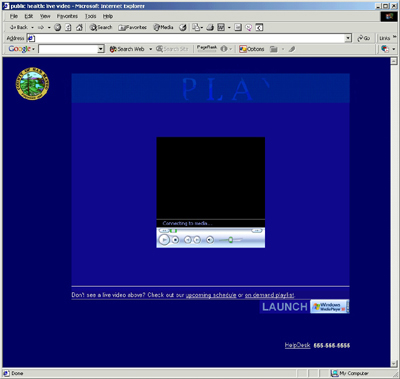Click play on the embedded media player
Image resolution: width=400 pixels, height=379 pixels.
pyautogui.click(x=164, y=239)
